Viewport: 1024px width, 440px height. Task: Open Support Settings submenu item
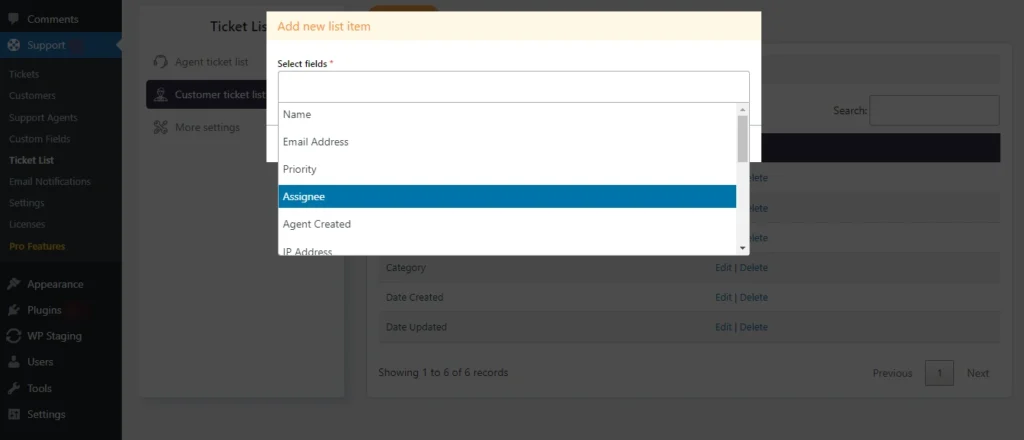coord(27,203)
